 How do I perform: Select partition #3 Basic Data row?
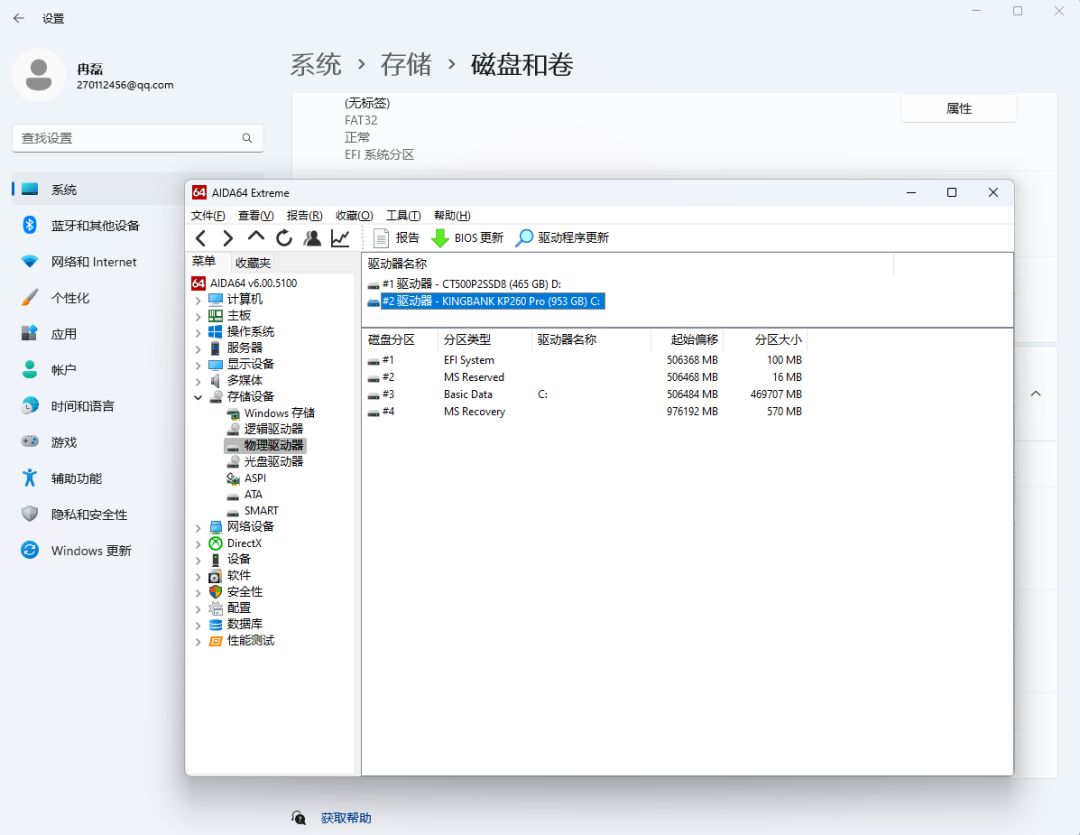click(x=585, y=395)
